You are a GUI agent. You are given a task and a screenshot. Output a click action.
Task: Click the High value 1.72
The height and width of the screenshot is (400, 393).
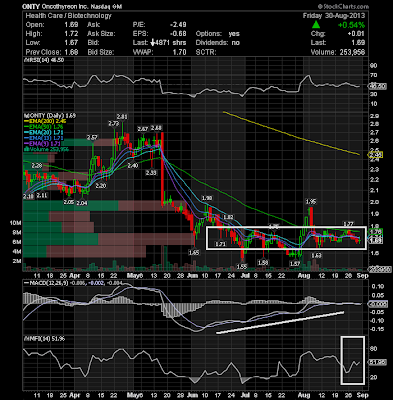(x=71, y=34)
